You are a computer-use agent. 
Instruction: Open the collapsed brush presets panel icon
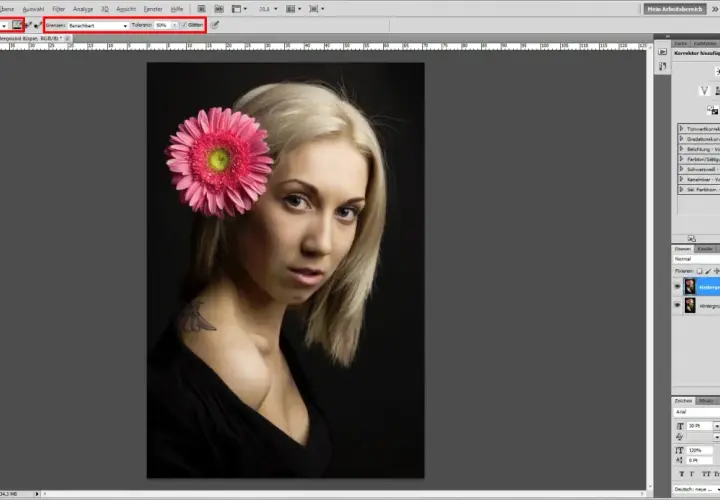(x=662, y=67)
